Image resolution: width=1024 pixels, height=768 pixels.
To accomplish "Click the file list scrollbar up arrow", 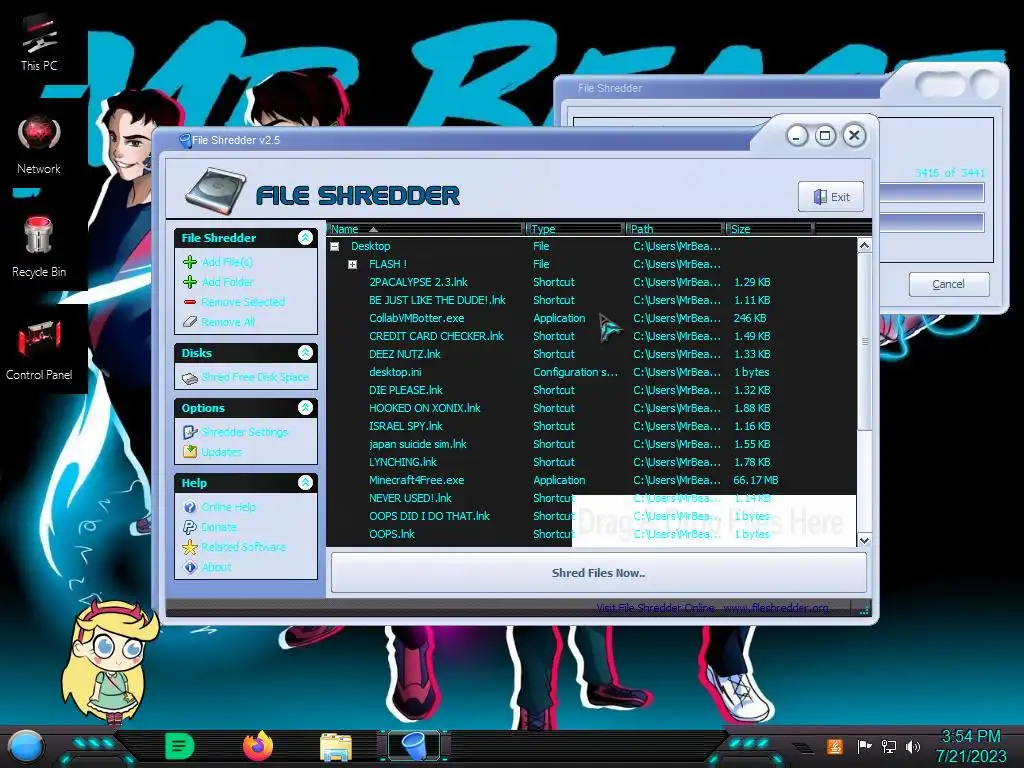I will (864, 246).
